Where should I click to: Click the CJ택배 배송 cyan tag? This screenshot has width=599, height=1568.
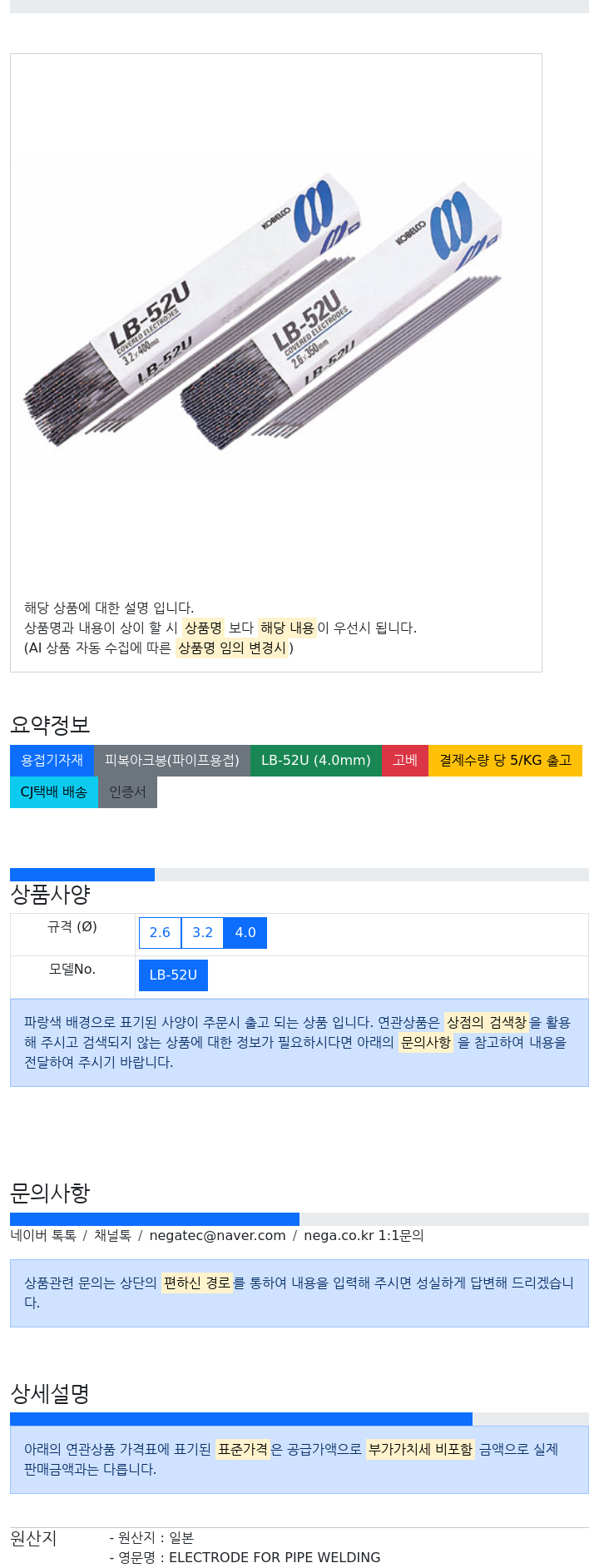click(x=54, y=792)
